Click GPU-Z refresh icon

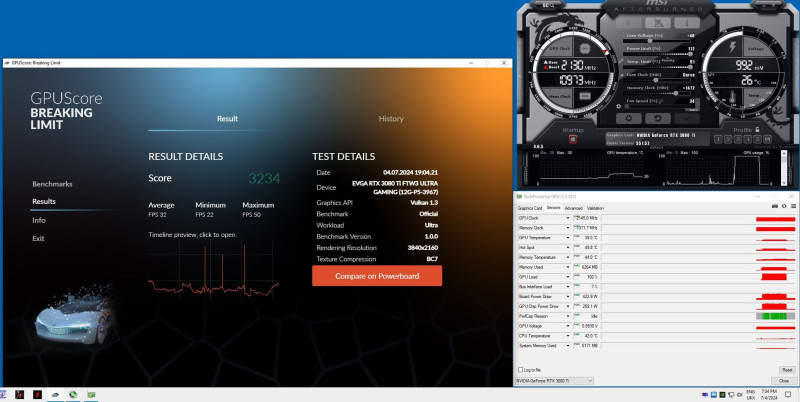(784, 206)
